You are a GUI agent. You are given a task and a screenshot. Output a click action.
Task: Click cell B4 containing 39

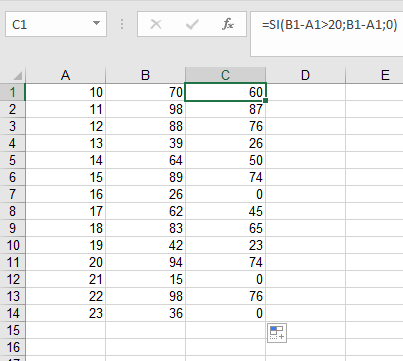coord(145,143)
